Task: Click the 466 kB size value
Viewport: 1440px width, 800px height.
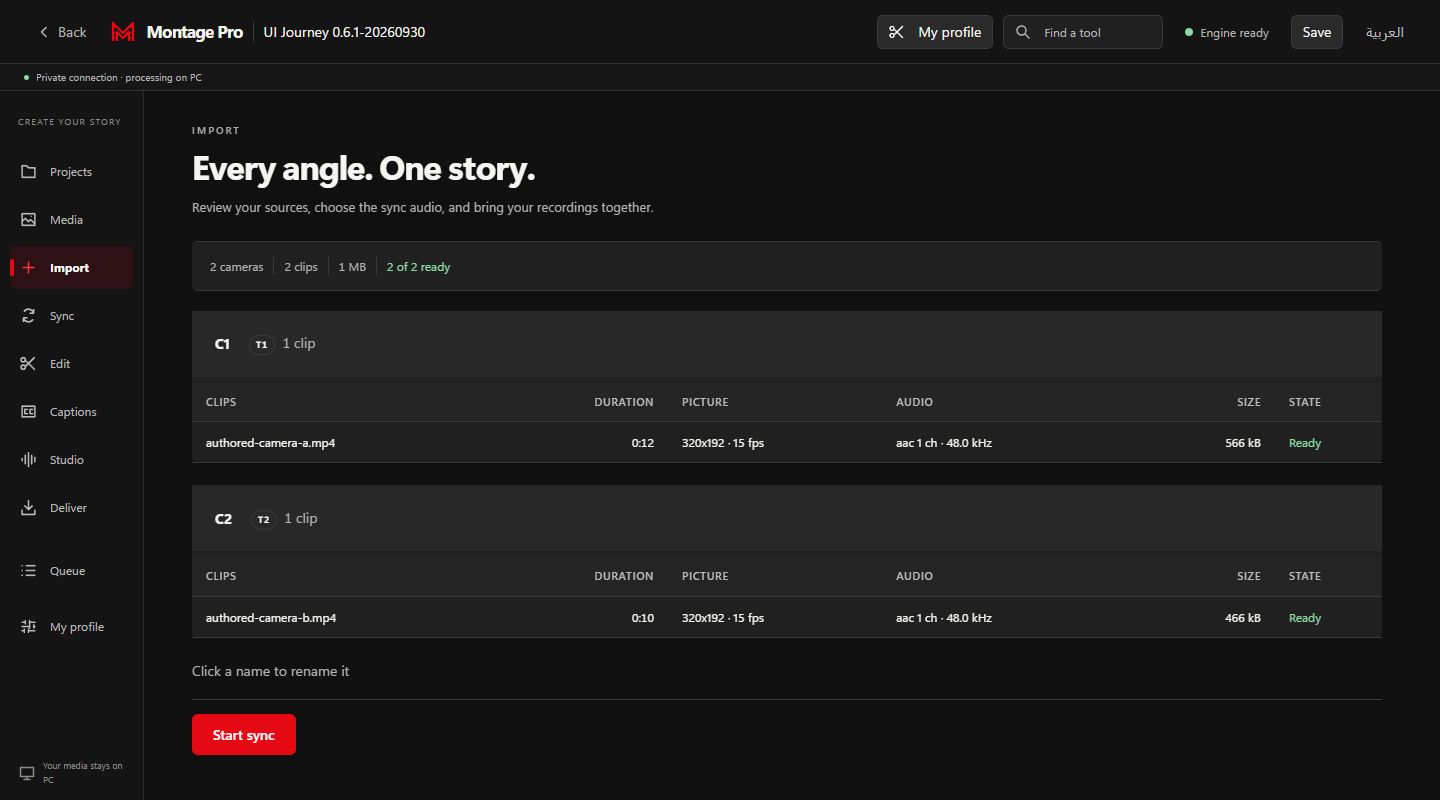Action: 1243,618
